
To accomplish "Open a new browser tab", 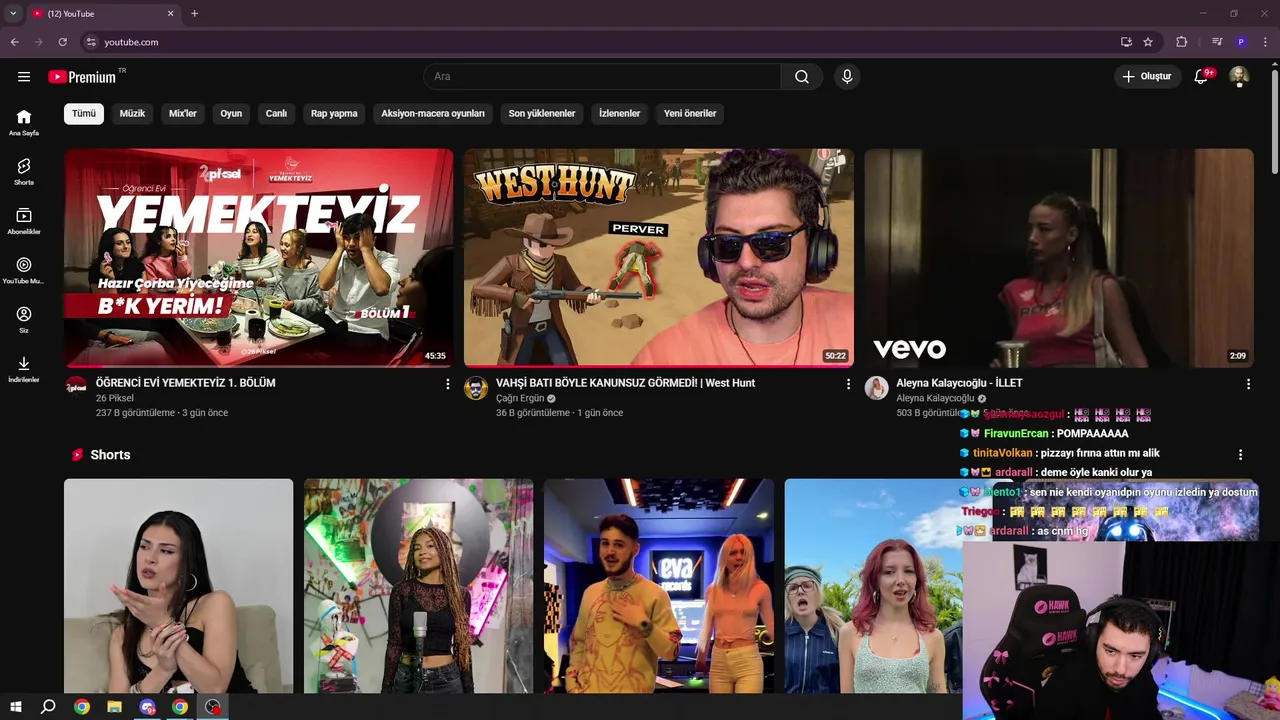I will (x=194, y=14).
